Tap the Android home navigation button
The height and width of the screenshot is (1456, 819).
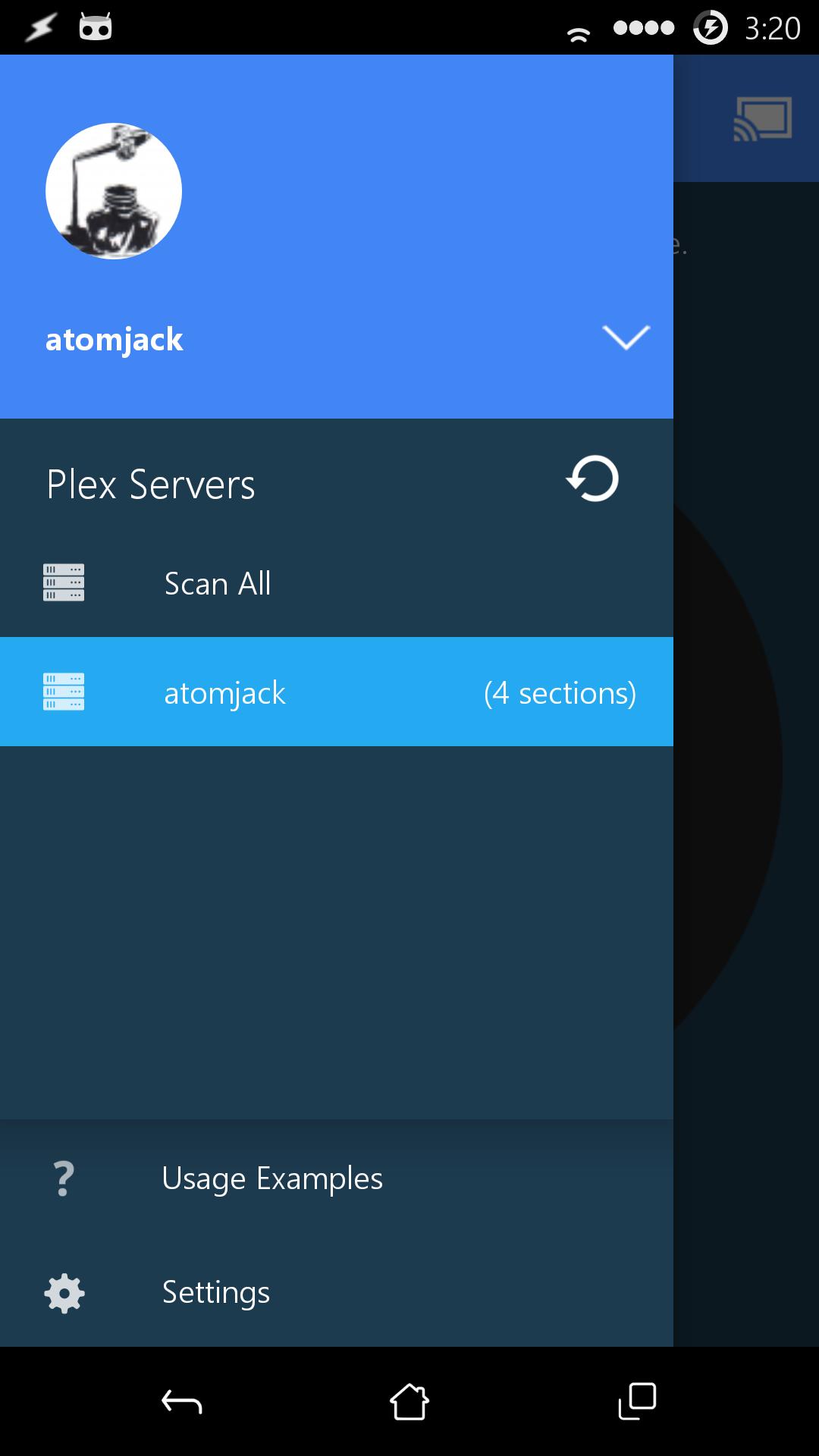point(409,1401)
